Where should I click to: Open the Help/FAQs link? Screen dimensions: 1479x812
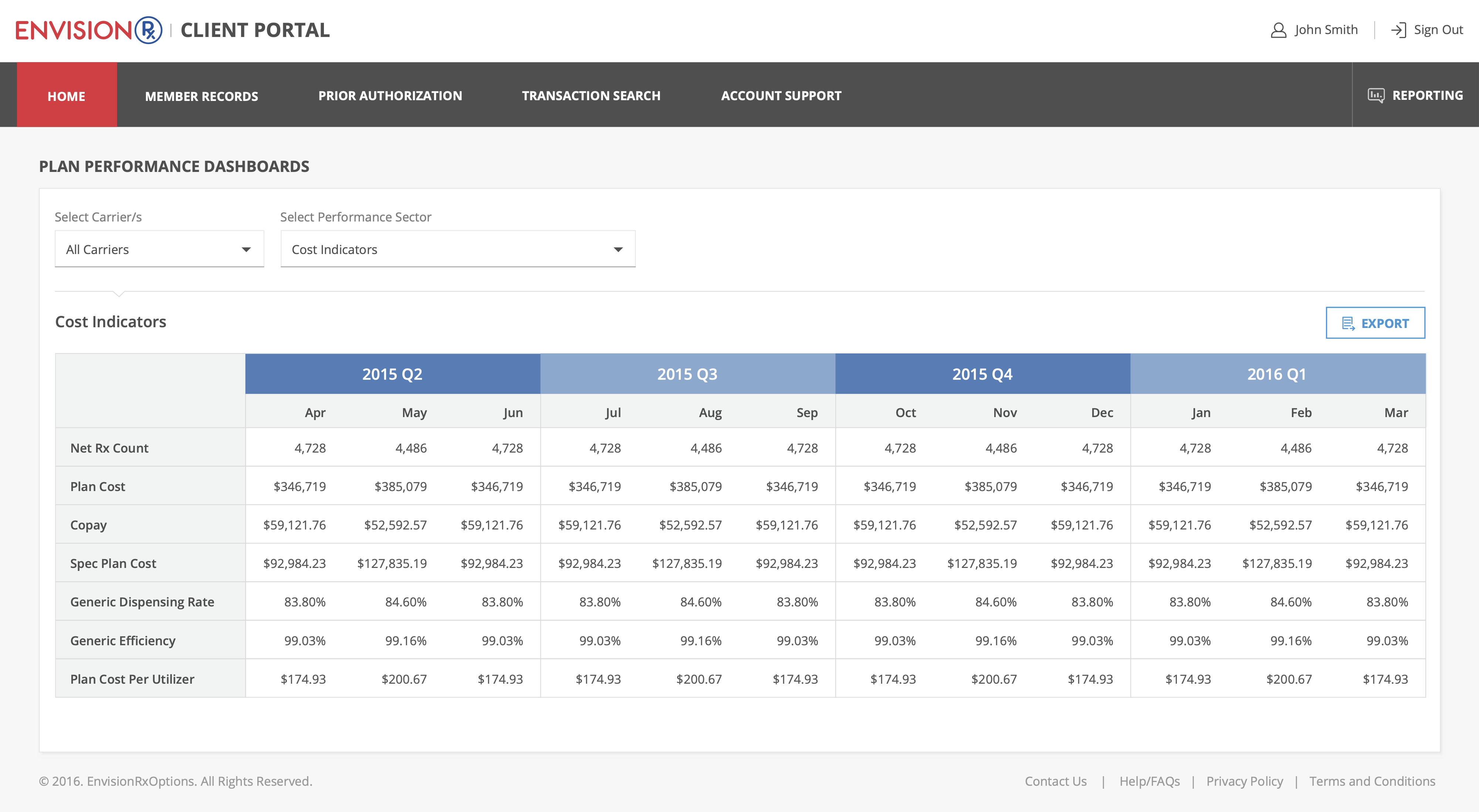[1150, 781]
